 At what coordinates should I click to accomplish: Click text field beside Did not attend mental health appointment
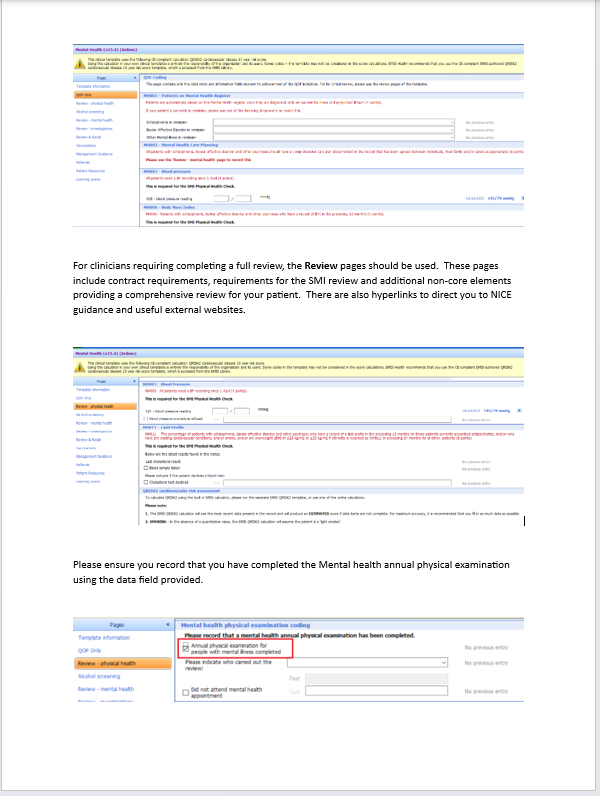coord(377,690)
